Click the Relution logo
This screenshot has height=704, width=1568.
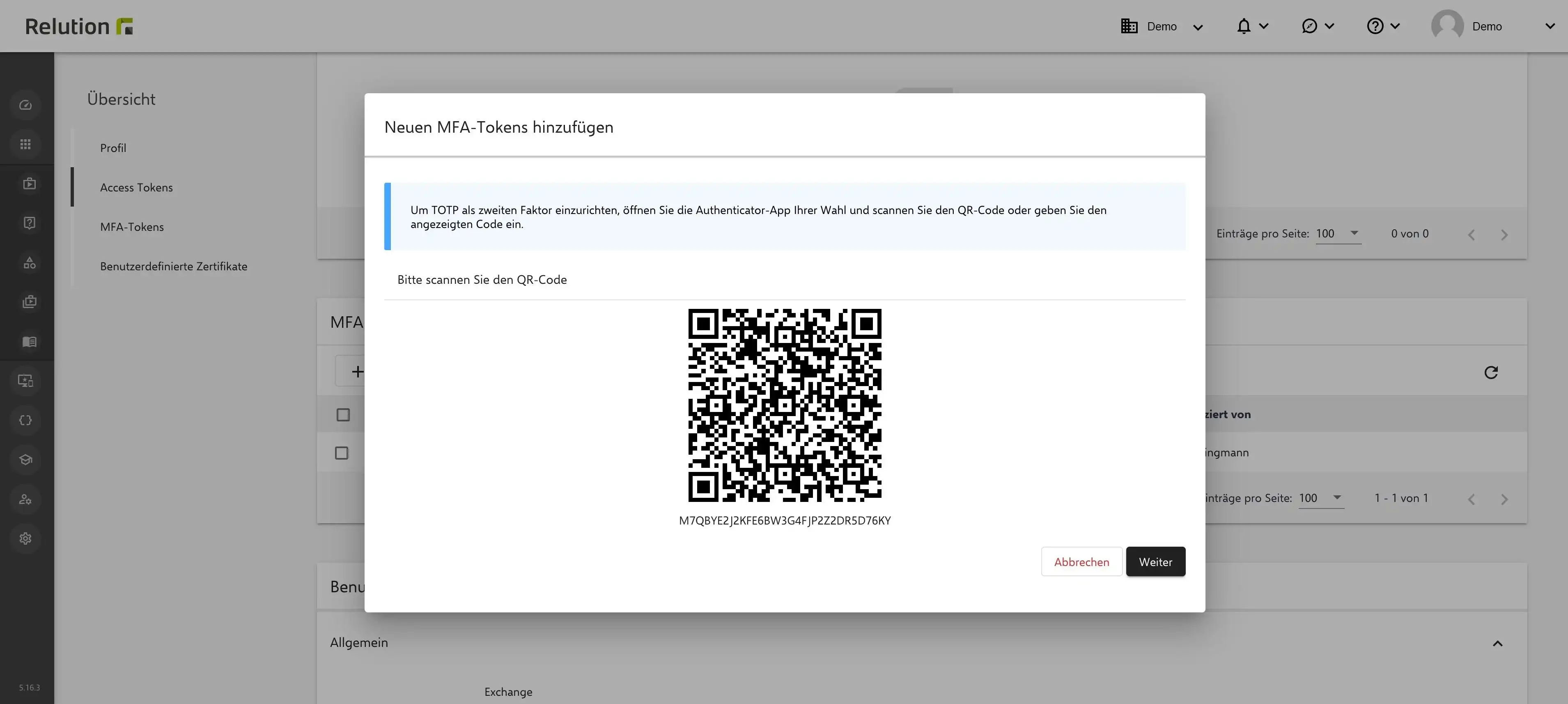[x=79, y=26]
